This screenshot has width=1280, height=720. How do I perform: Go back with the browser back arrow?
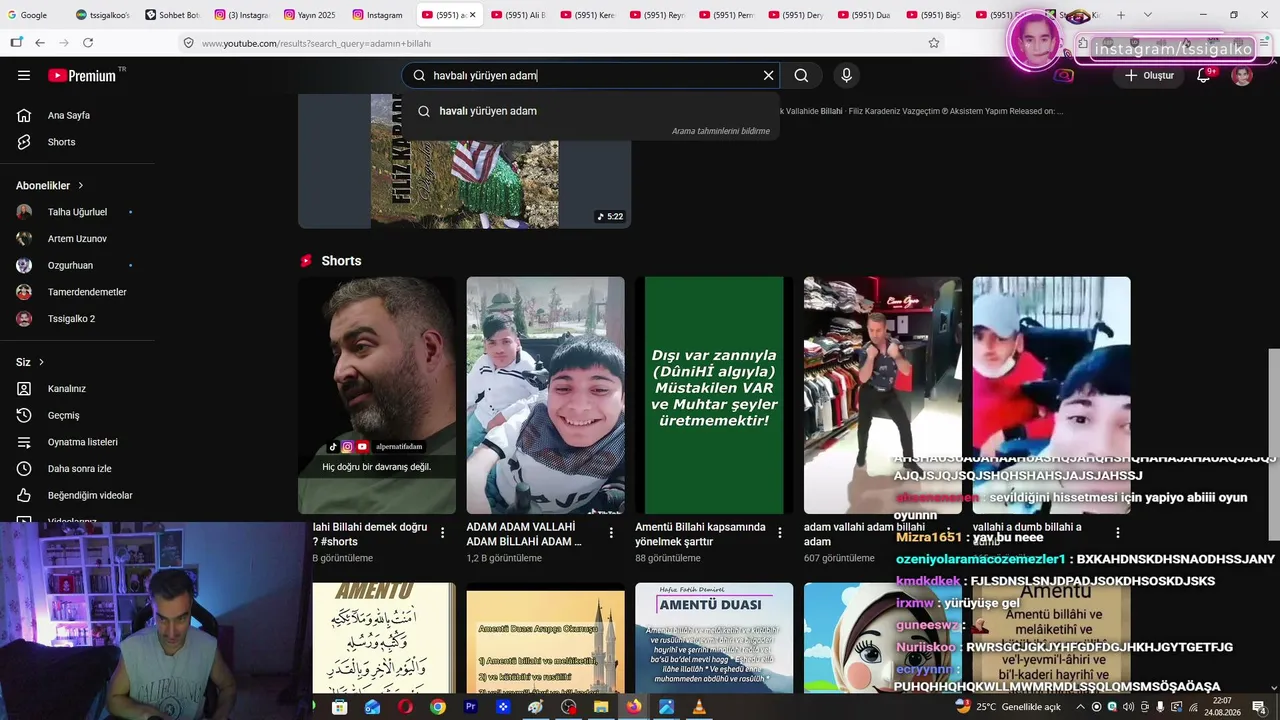(x=39, y=43)
